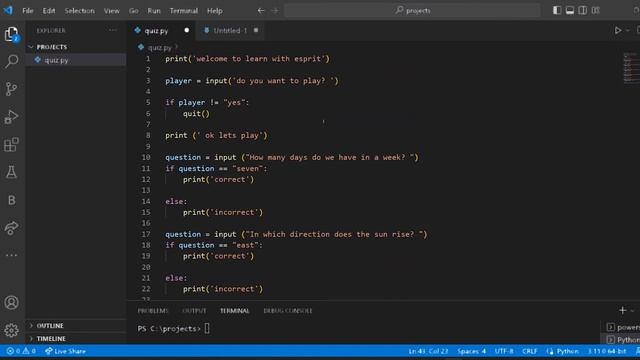Screen dimensions: 640x360
Task: Click the quit() call on line 6
Action: 196,113
